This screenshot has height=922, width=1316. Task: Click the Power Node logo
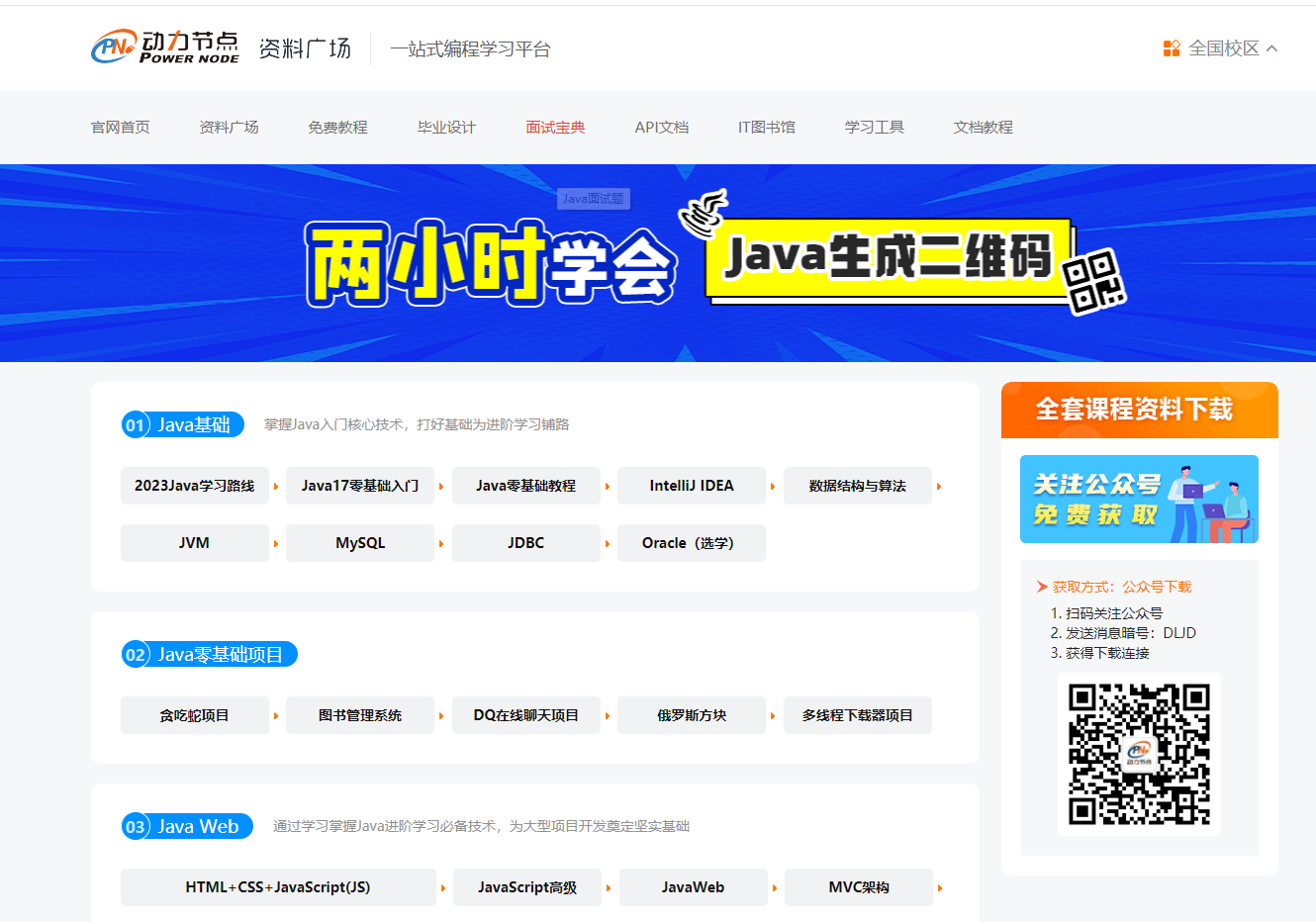coord(164,46)
